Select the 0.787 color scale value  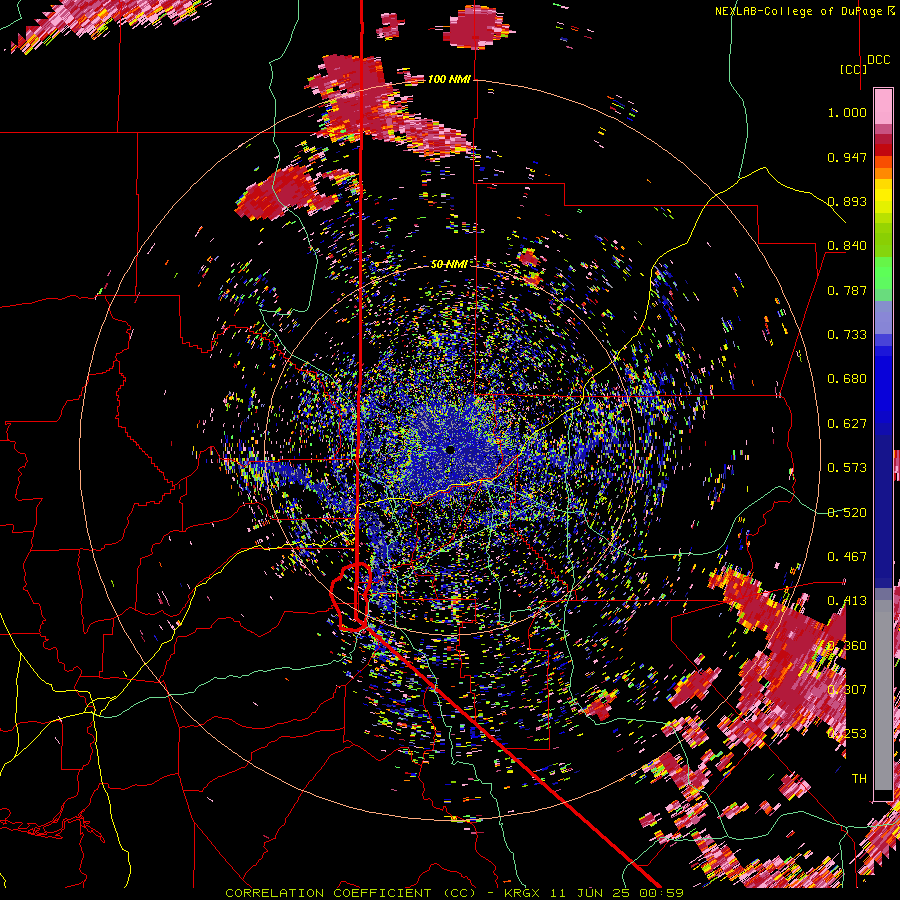(x=847, y=290)
